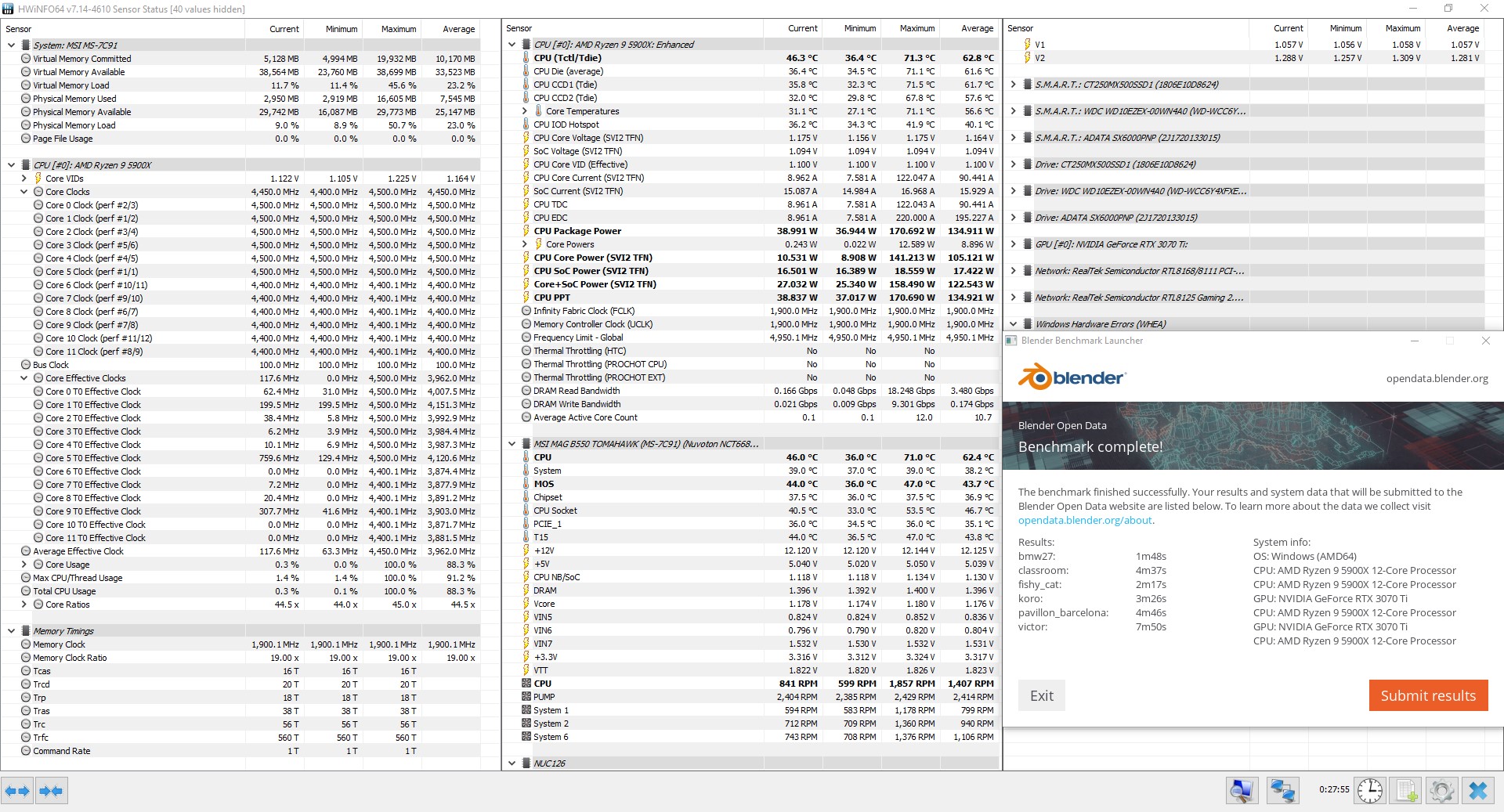This screenshot has width=1504, height=812.
Task: Click the opendata.blender.org text in launcher header
Action: tap(1437, 379)
